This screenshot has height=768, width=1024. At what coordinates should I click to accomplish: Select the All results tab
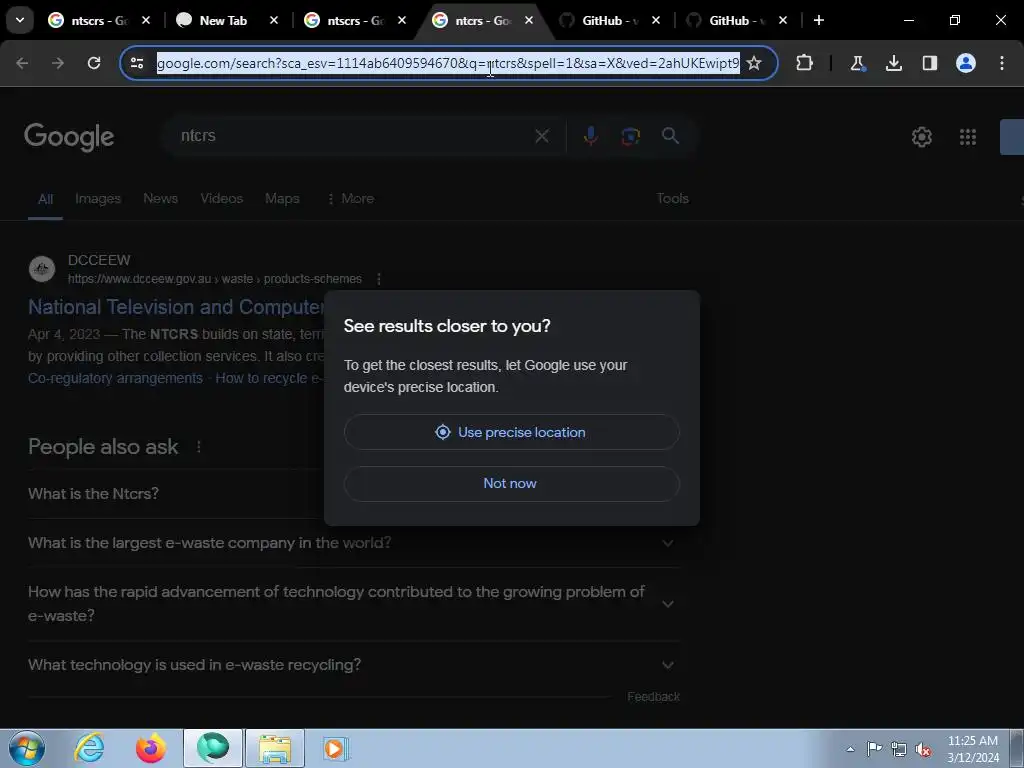(45, 199)
